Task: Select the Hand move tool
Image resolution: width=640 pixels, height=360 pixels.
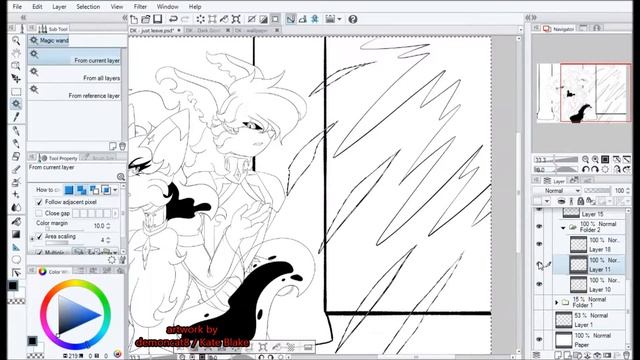Action: click(x=16, y=53)
